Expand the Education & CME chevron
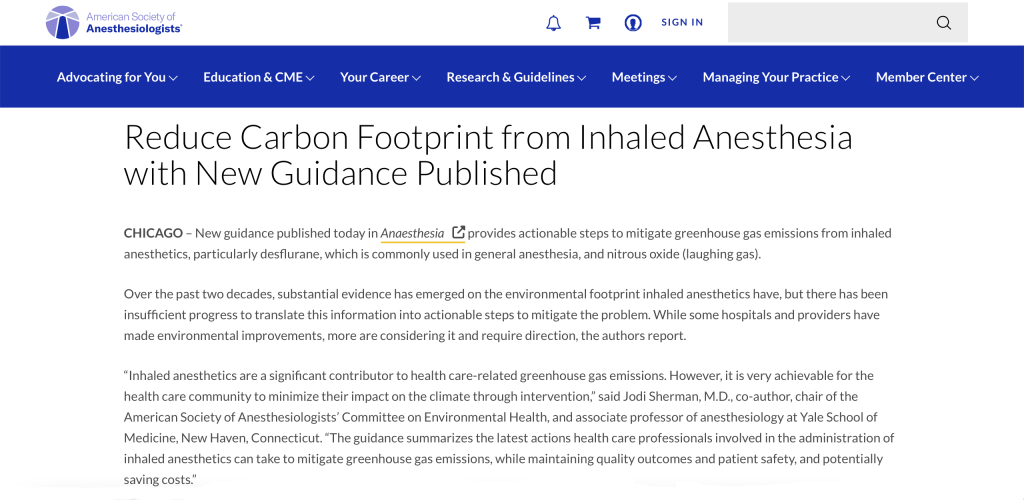Viewport: 1024px width, 500px height. [310, 78]
